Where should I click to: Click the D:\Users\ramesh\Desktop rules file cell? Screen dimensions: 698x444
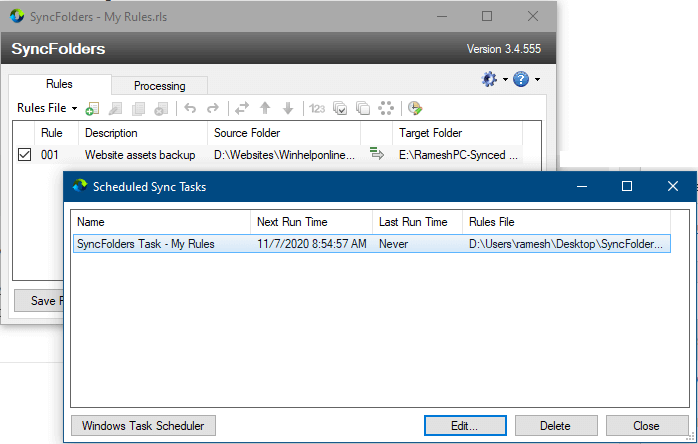(x=566, y=244)
